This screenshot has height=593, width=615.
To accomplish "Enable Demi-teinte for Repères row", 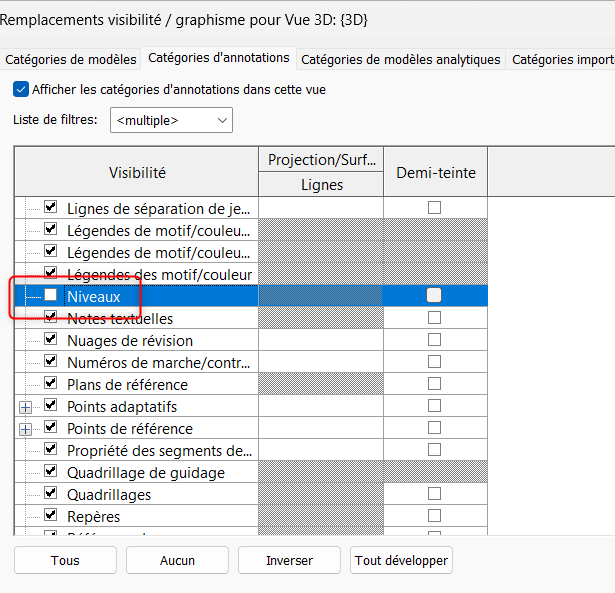I will pyautogui.click(x=434, y=516).
